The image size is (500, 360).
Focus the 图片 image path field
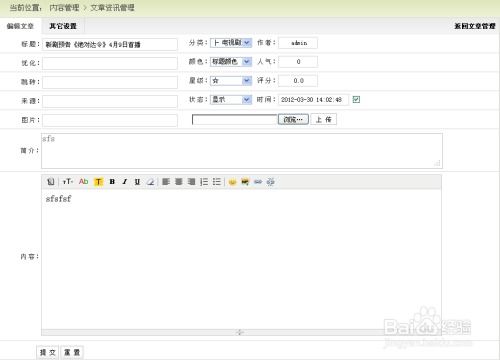click(x=110, y=120)
